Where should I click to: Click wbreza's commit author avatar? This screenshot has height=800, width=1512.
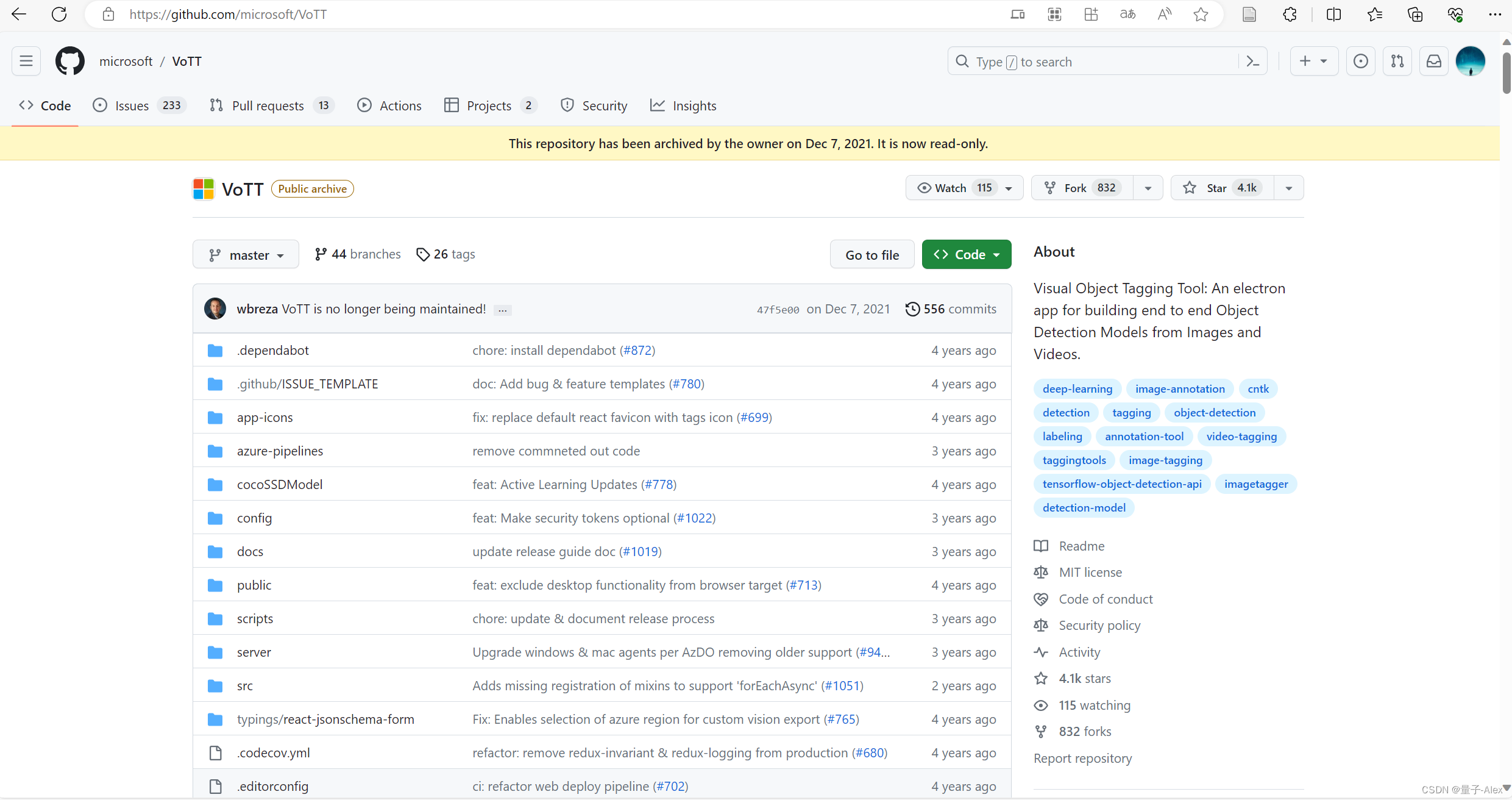[x=215, y=309]
